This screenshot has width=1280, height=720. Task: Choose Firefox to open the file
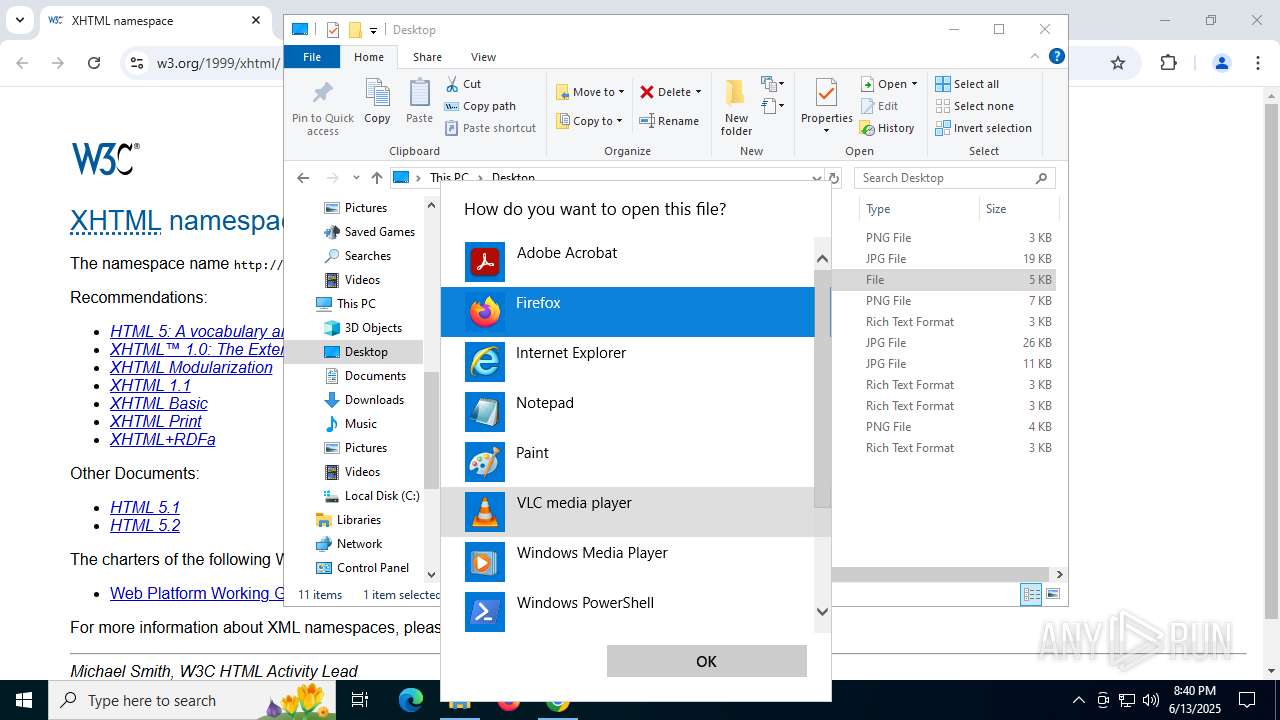coord(627,312)
